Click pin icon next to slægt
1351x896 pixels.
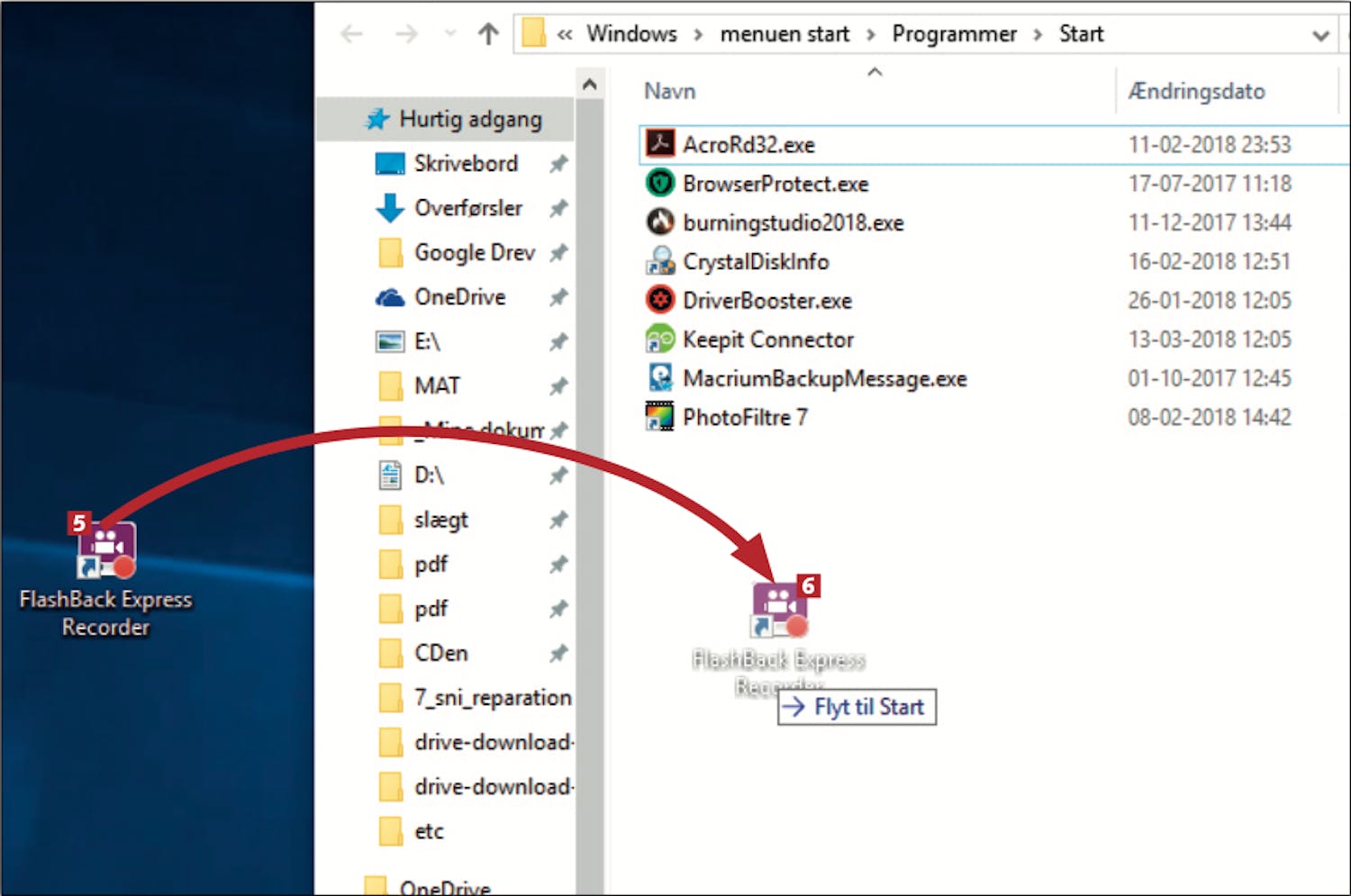tap(558, 520)
